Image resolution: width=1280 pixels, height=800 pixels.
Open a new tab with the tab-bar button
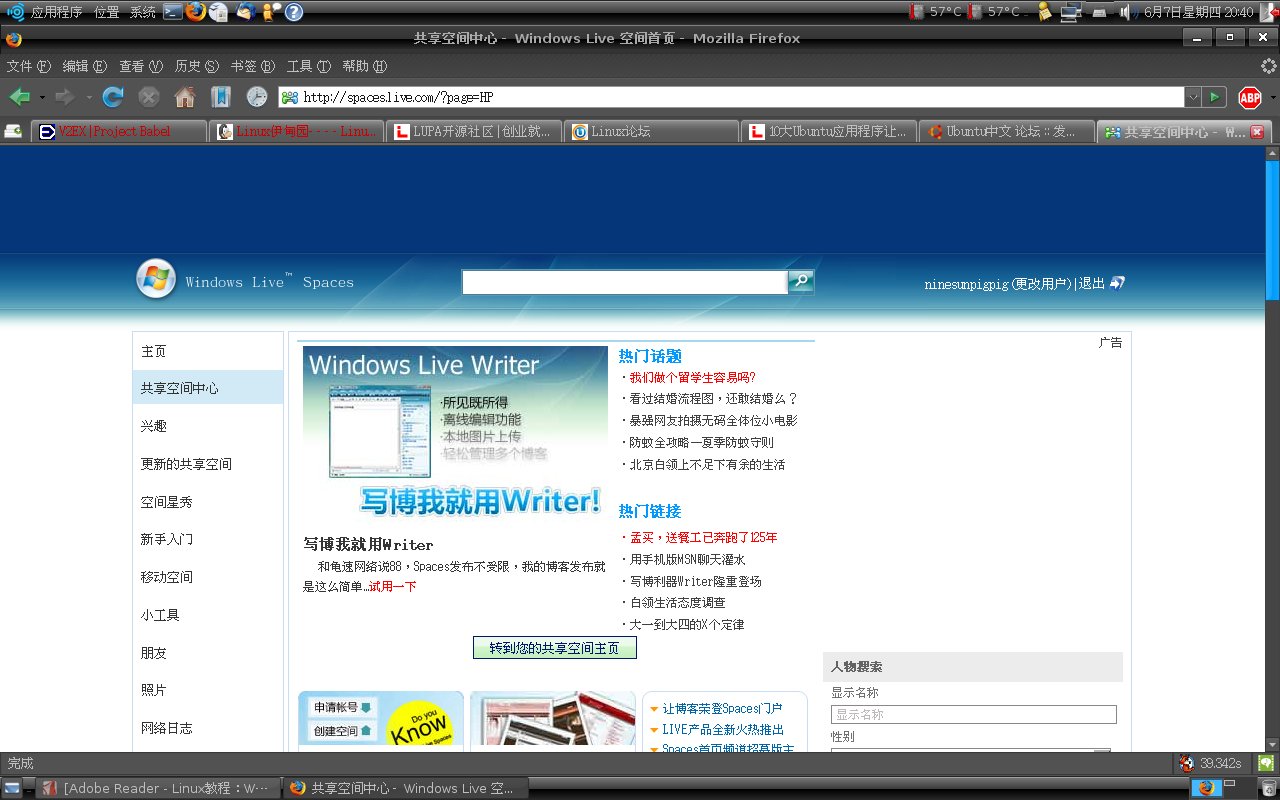tap(13, 131)
